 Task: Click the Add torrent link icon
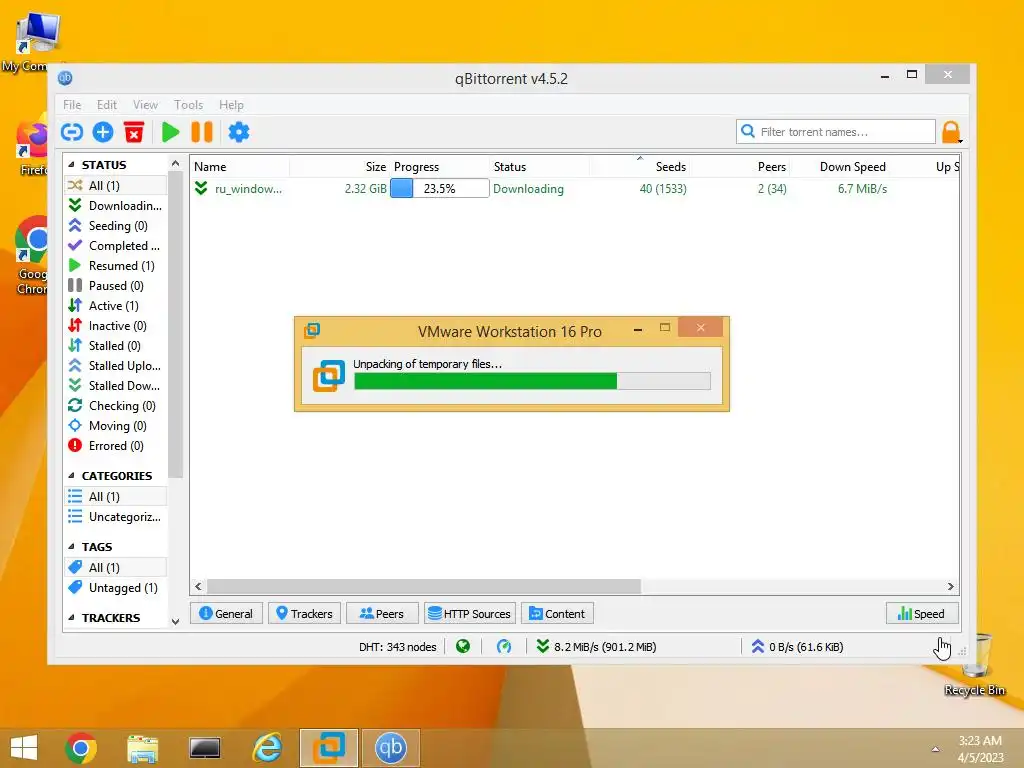(72, 132)
